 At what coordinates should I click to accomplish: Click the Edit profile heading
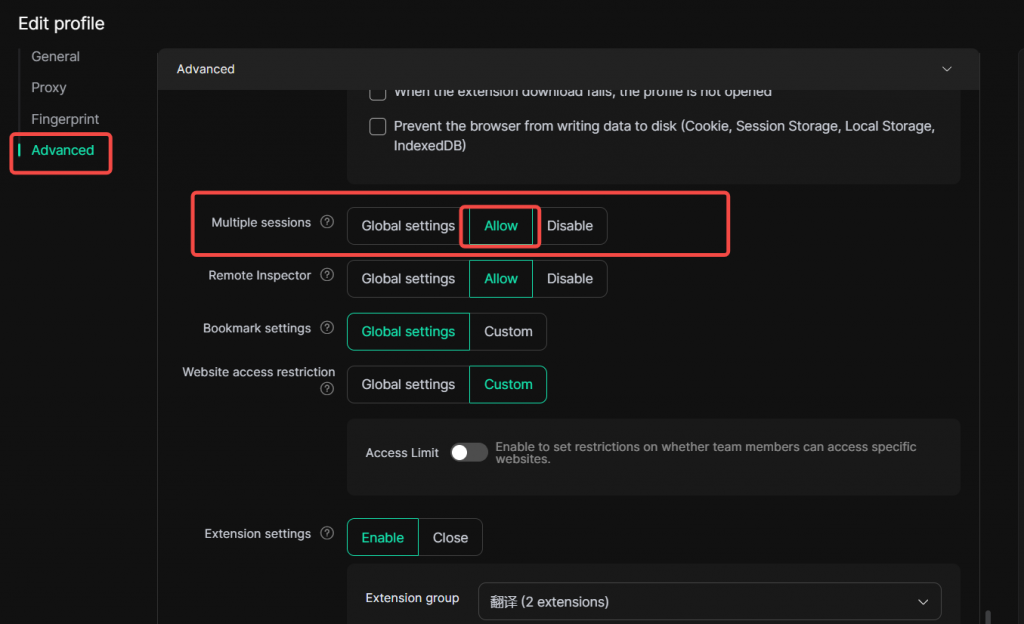coord(61,23)
